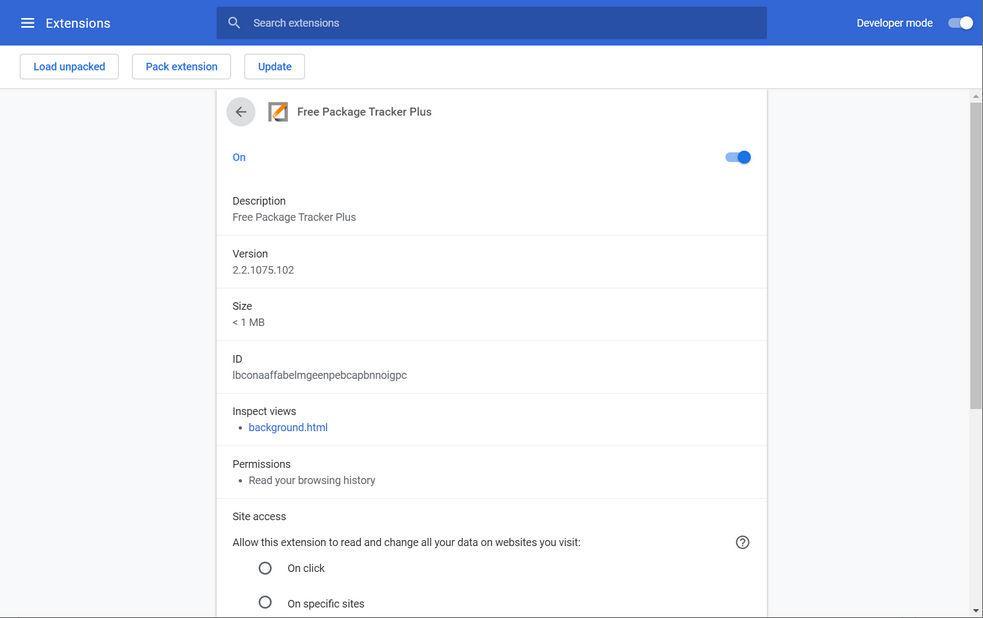Image resolution: width=983 pixels, height=618 pixels.
Task: Click the Update button
Action: [275, 66]
